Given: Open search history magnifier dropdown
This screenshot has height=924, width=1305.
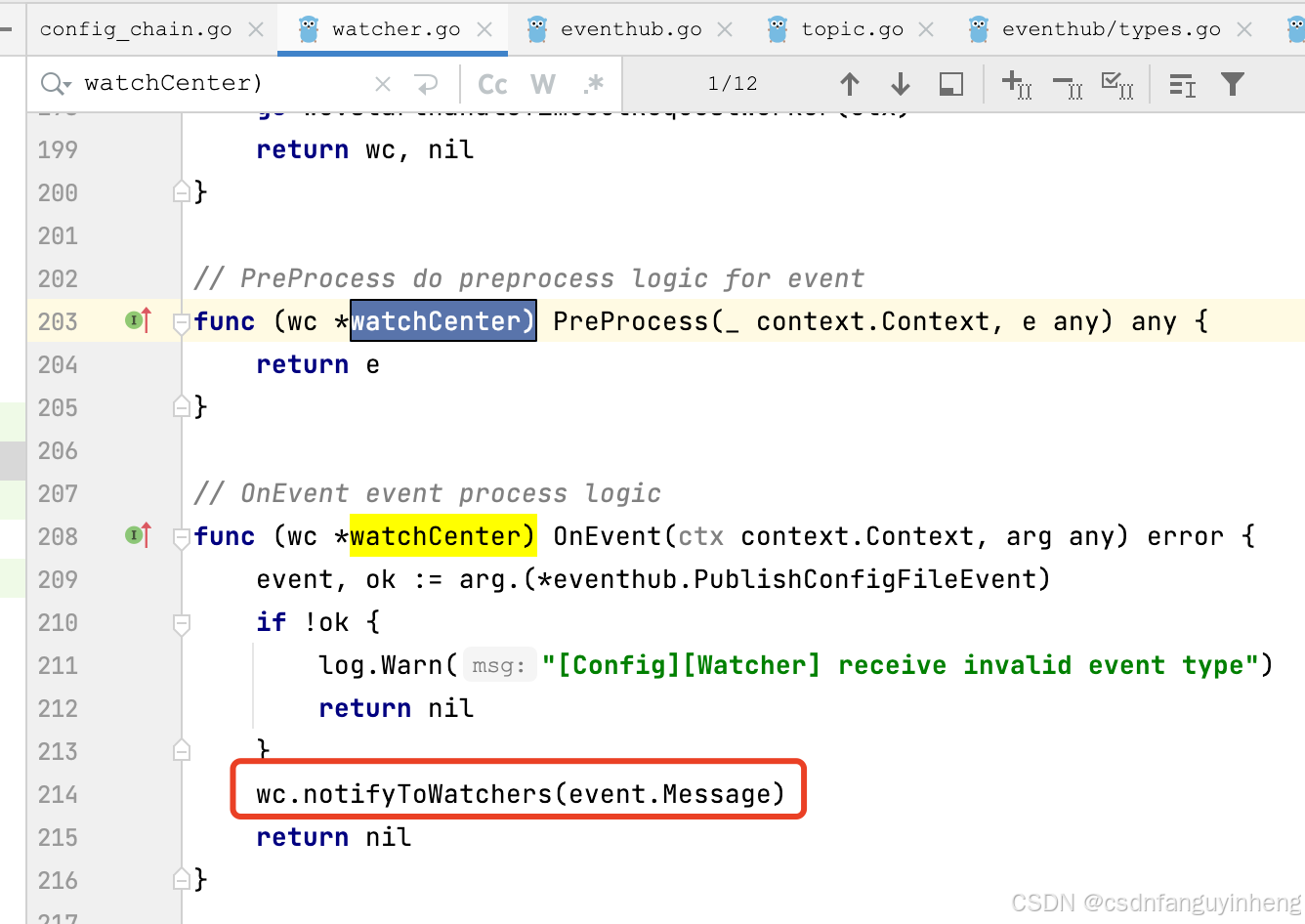Looking at the screenshot, I should click(56, 84).
